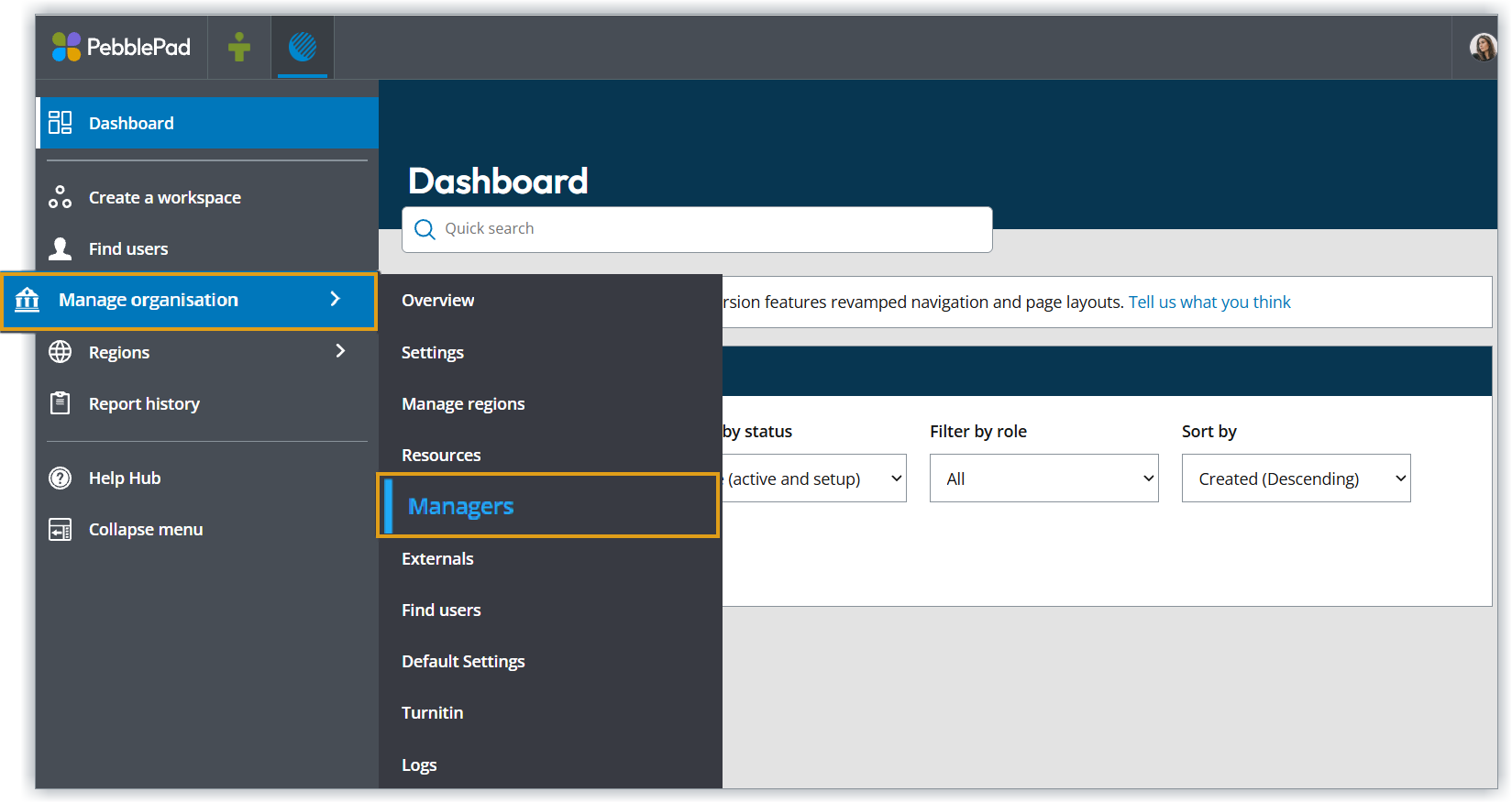Image resolution: width=1512 pixels, height=803 pixels.
Task: Click the Filter by role label
Action: coord(978,432)
